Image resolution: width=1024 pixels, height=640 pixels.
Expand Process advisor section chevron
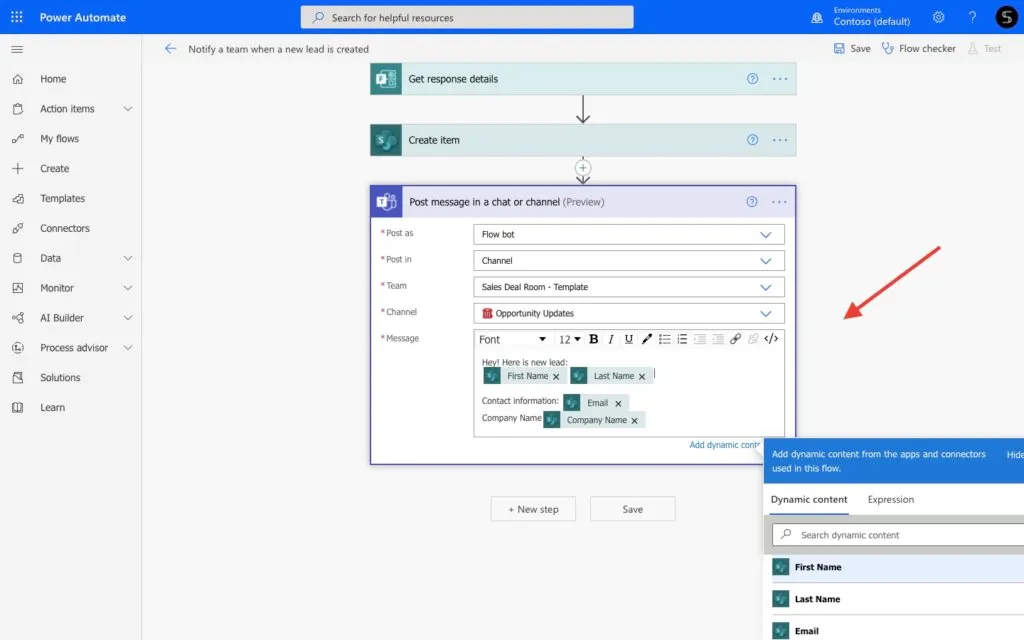pyautogui.click(x=128, y=348)
